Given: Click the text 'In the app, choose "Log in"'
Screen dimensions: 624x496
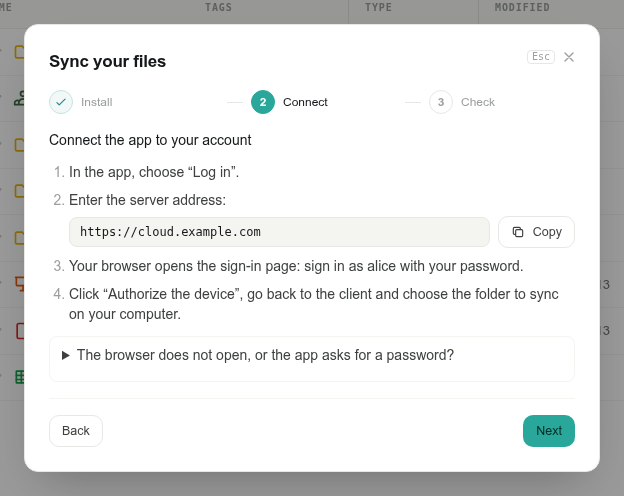Looking at the screenshot, I should click(x=154, y=172).
